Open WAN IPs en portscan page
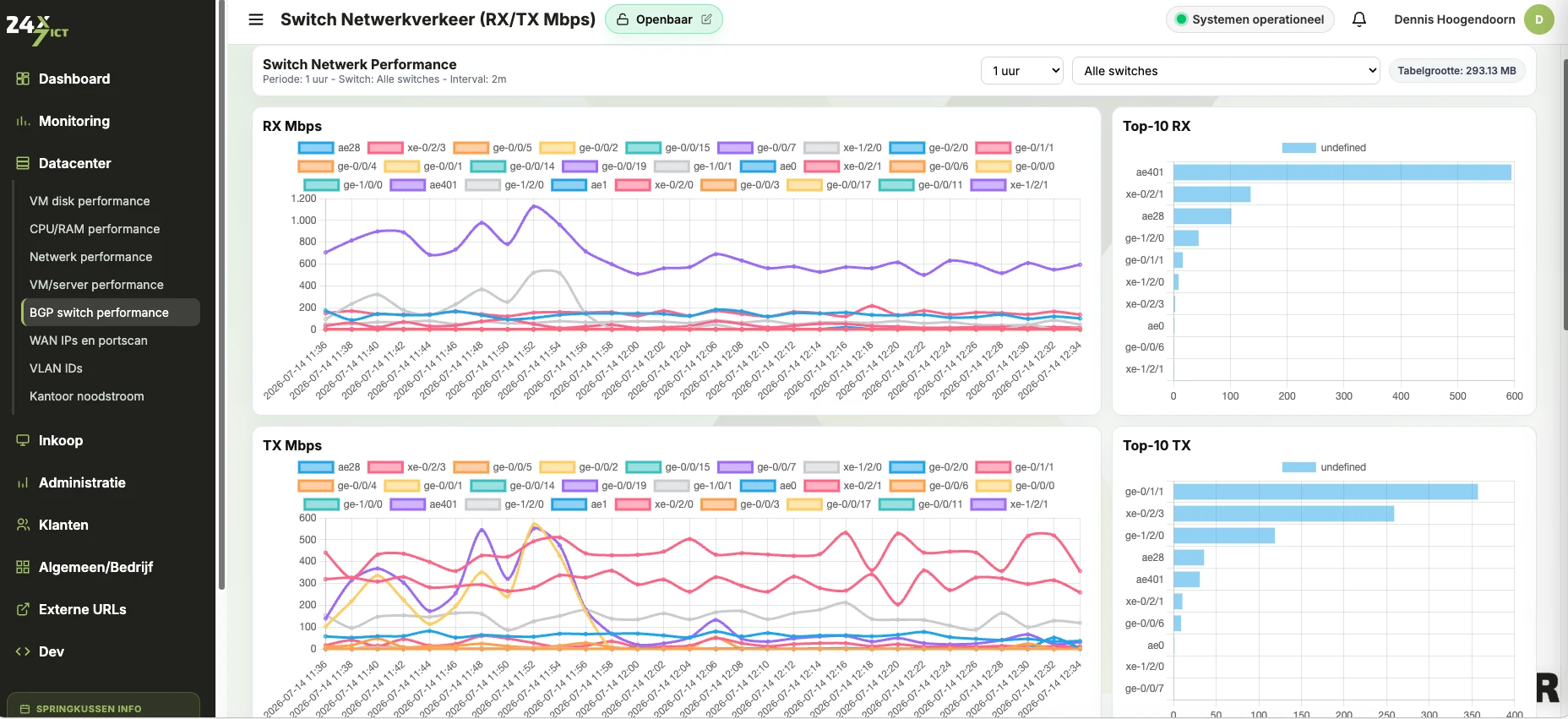The height and width of the screenshot is (719, 1568). click(x=89, y=340)
